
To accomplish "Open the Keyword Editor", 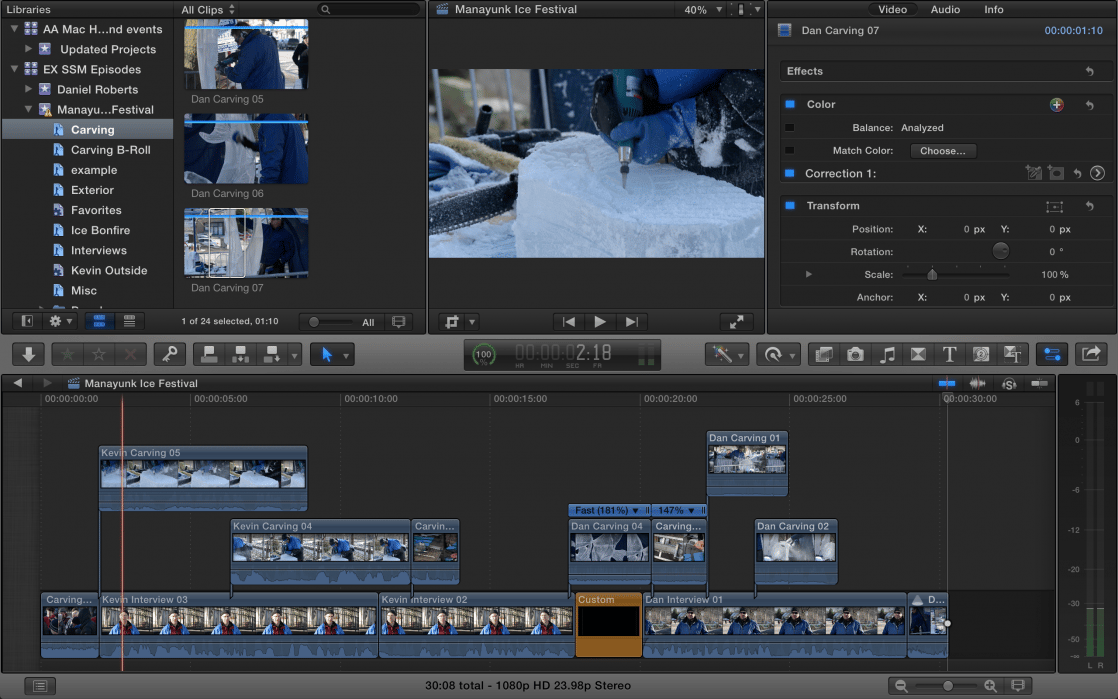I will pyautogui.click(x=170, y=354).
